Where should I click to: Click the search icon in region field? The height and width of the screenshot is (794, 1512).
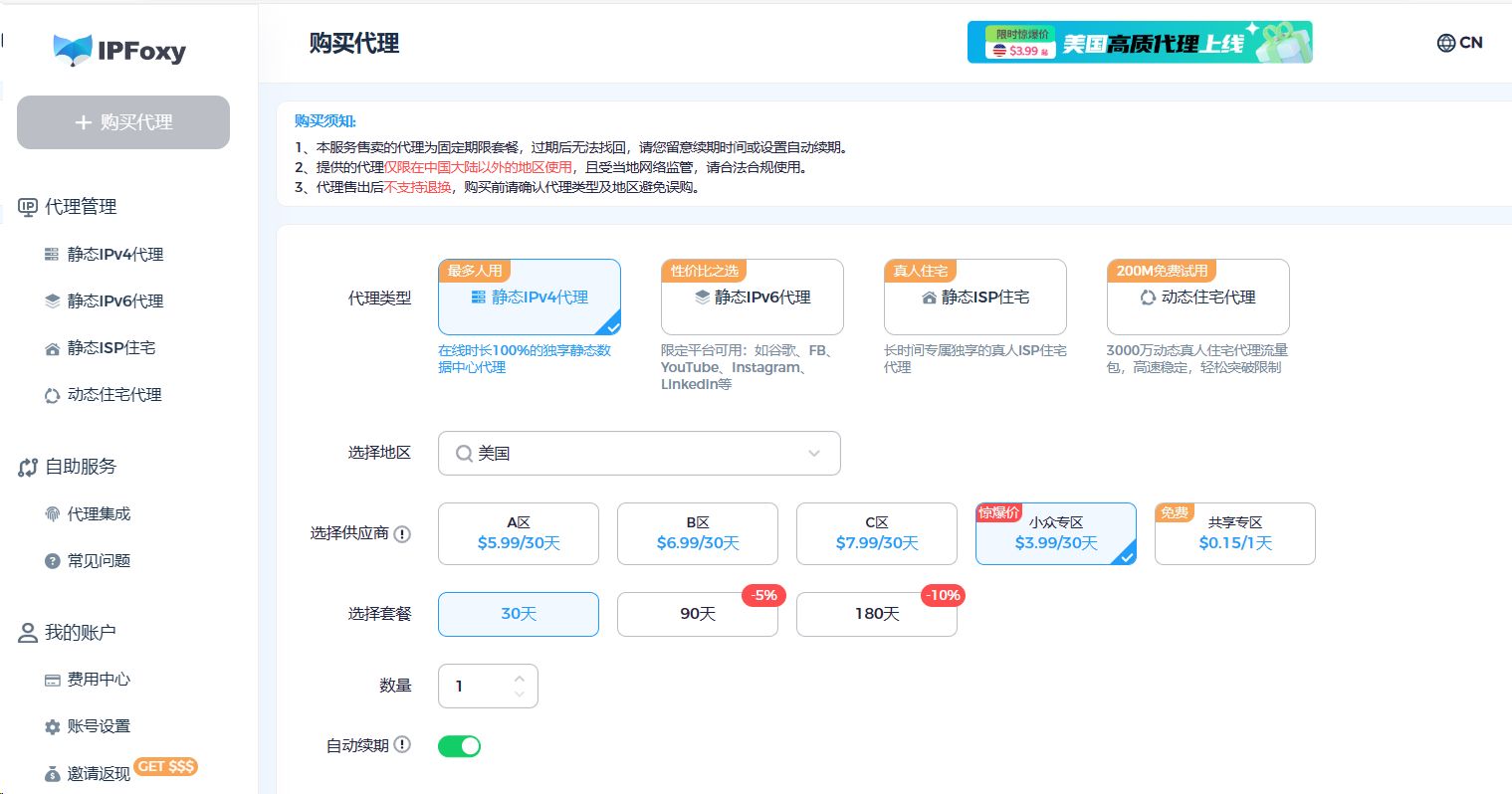[464, 454]
